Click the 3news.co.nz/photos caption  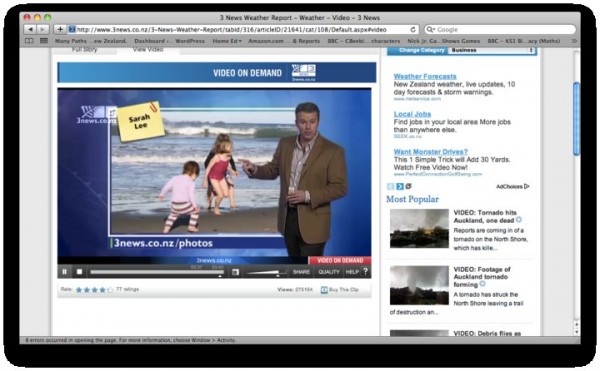[163, 243]
